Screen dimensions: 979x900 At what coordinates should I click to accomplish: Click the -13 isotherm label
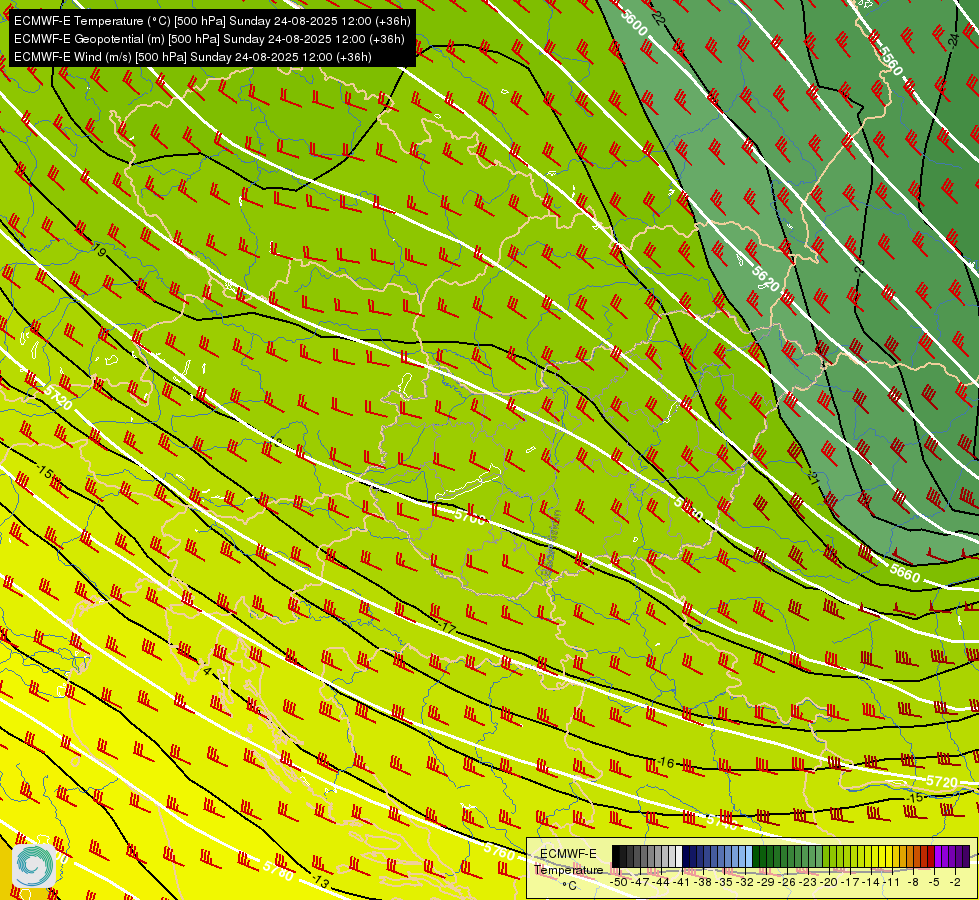point(320,881)
